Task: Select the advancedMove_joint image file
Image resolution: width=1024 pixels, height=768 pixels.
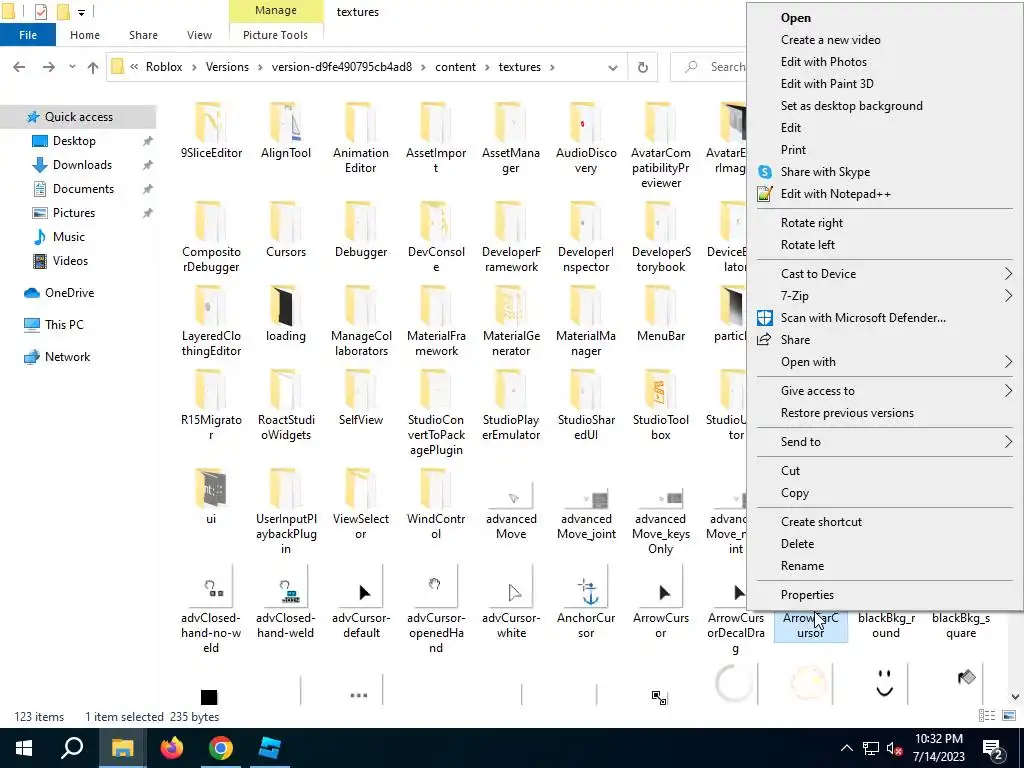Action: pos(586,511)
